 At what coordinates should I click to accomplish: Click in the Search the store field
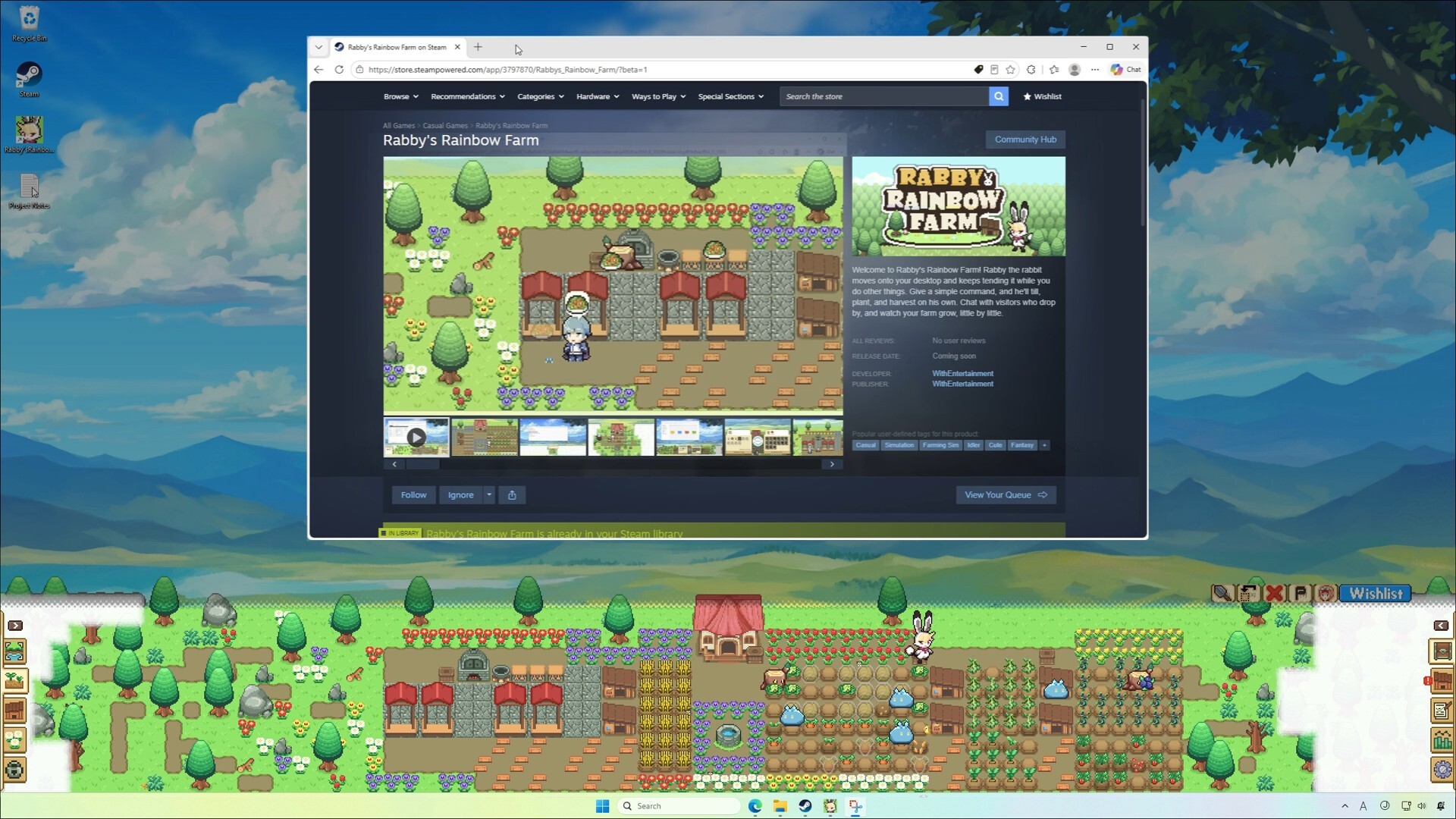point(884,96)
